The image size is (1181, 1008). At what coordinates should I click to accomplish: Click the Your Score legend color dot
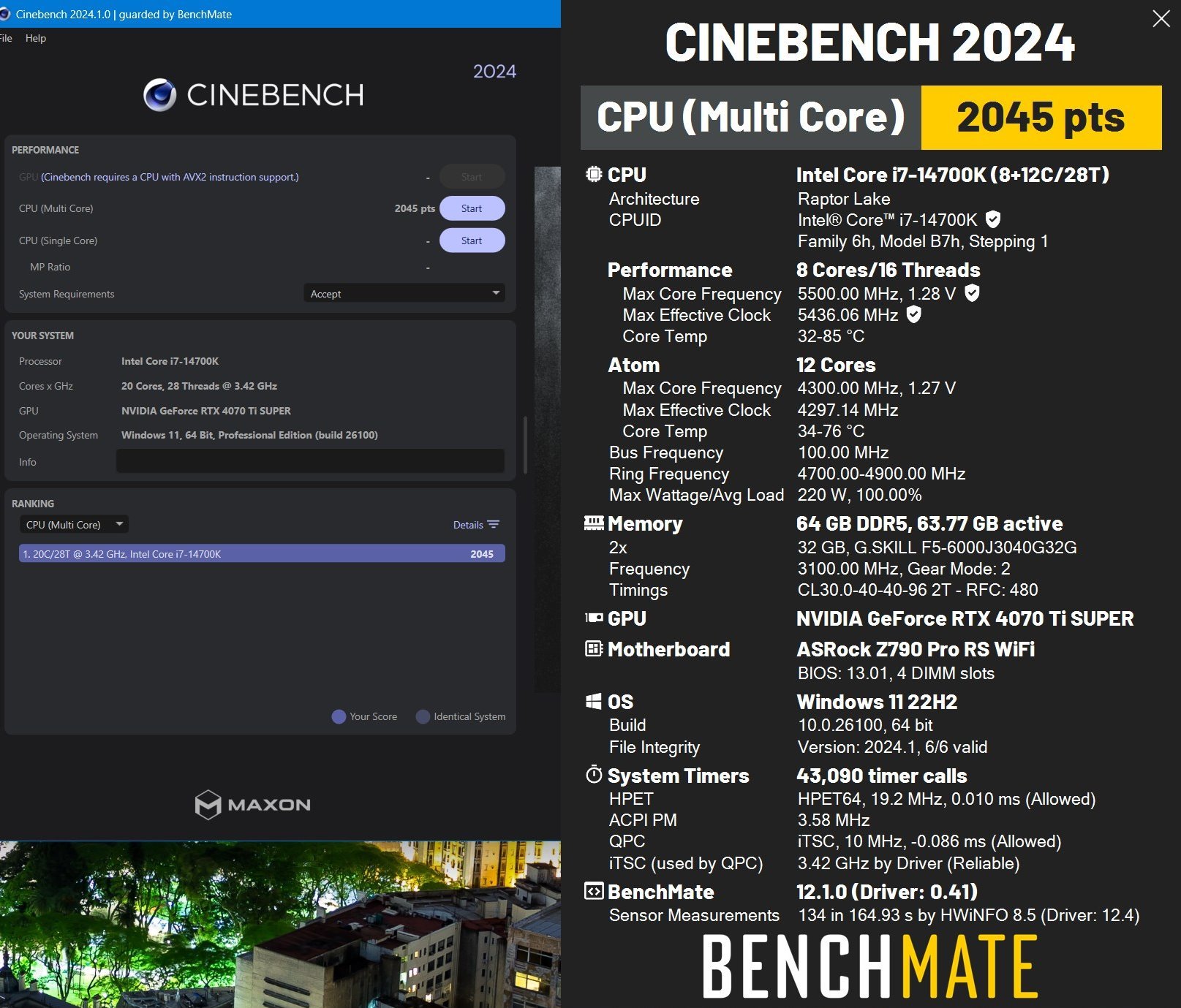point(339,716)
